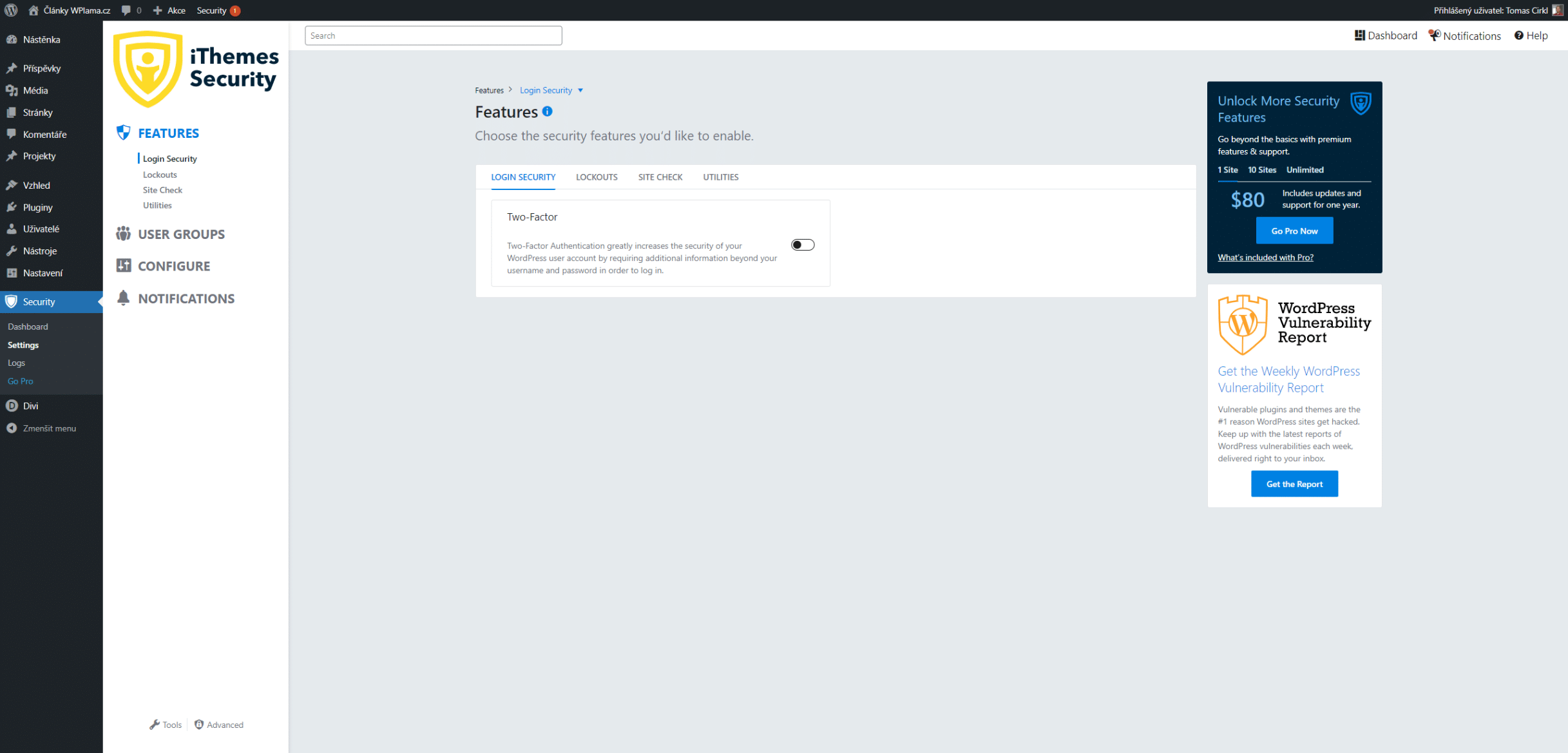Switch to the Site Check tab
Image resolution: width=1568 pixels, height=753 pixels.
(x=660, y=177)
